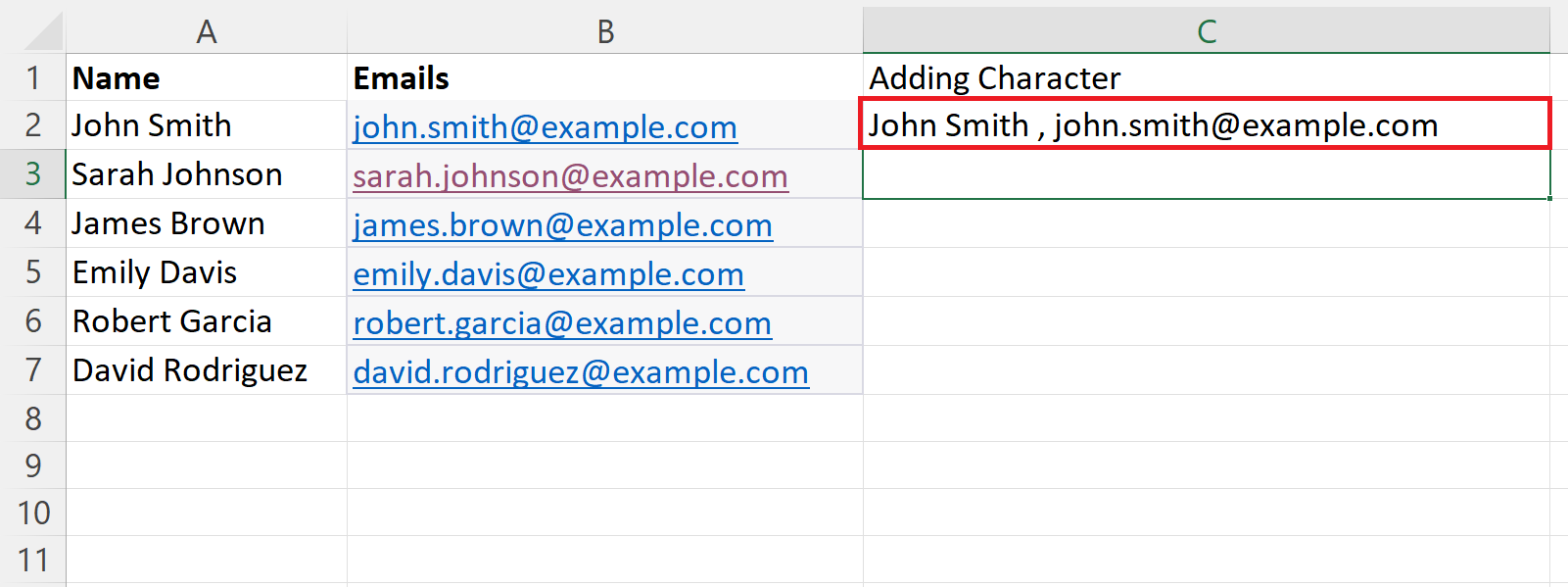Click the fill handle of active cell C3
1568x587 pixels.
coord(1549,198)
